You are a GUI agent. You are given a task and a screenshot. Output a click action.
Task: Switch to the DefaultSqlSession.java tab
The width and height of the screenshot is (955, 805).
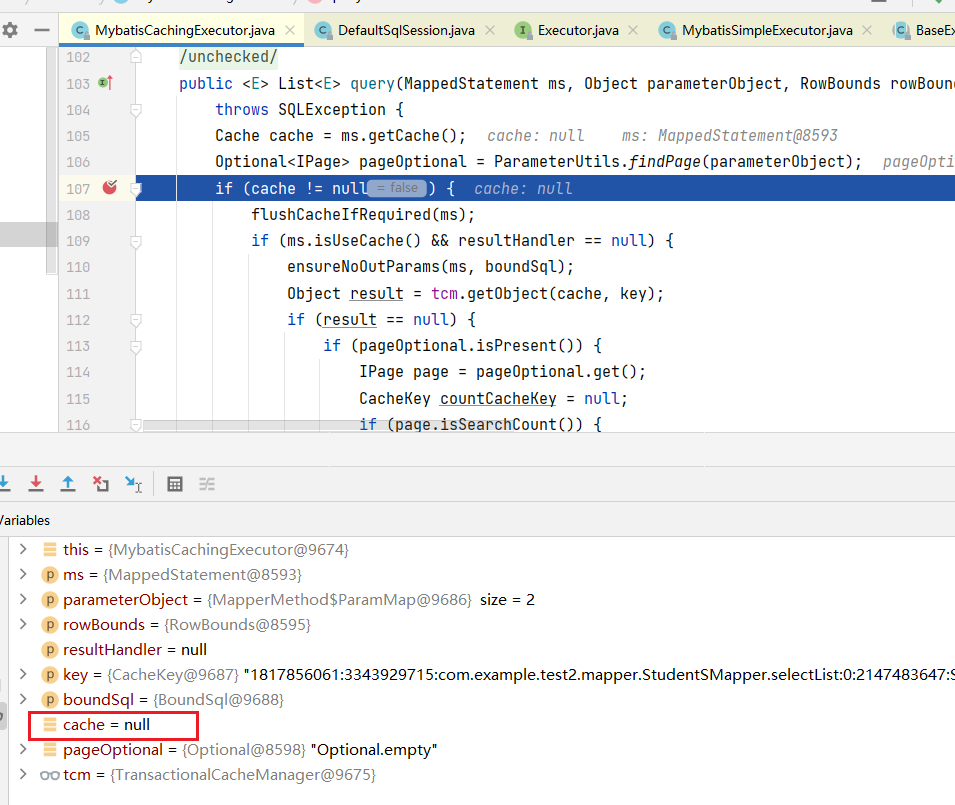pyautogui.click(x=405, y=31)
